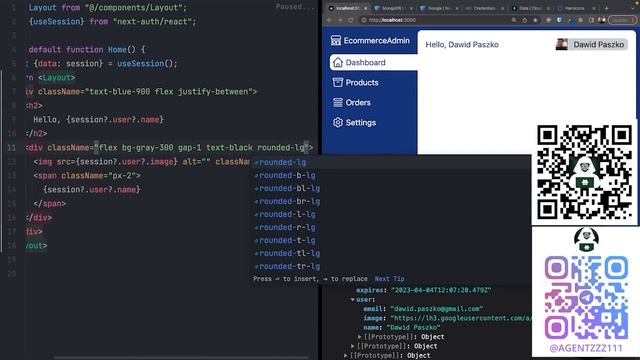
Task: Click the name value "Dawid Paszko" in console
Action: pos(413,328)
